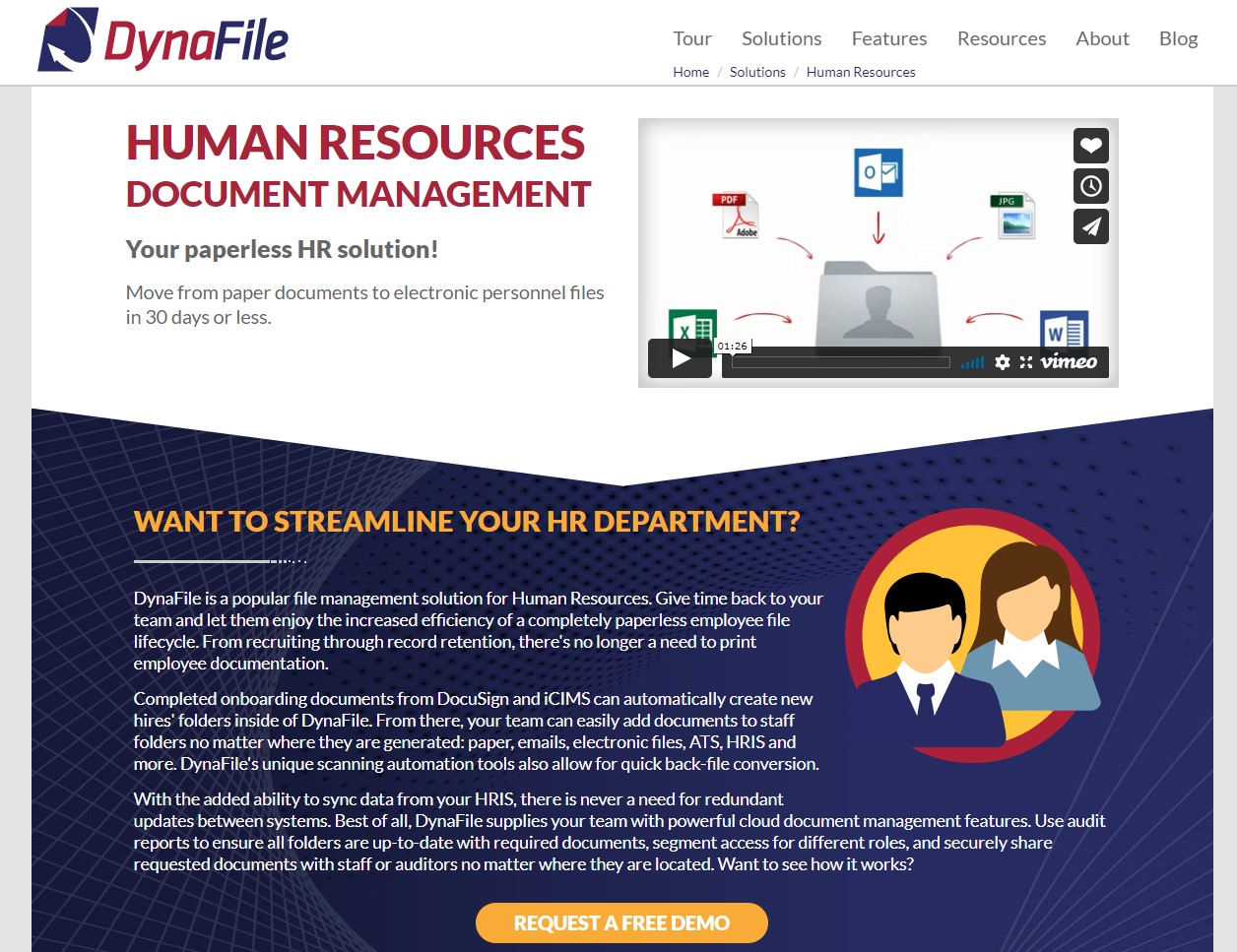Click the DynaFile logo
This screenshot has height=952, width=1237.
point(163,39)
